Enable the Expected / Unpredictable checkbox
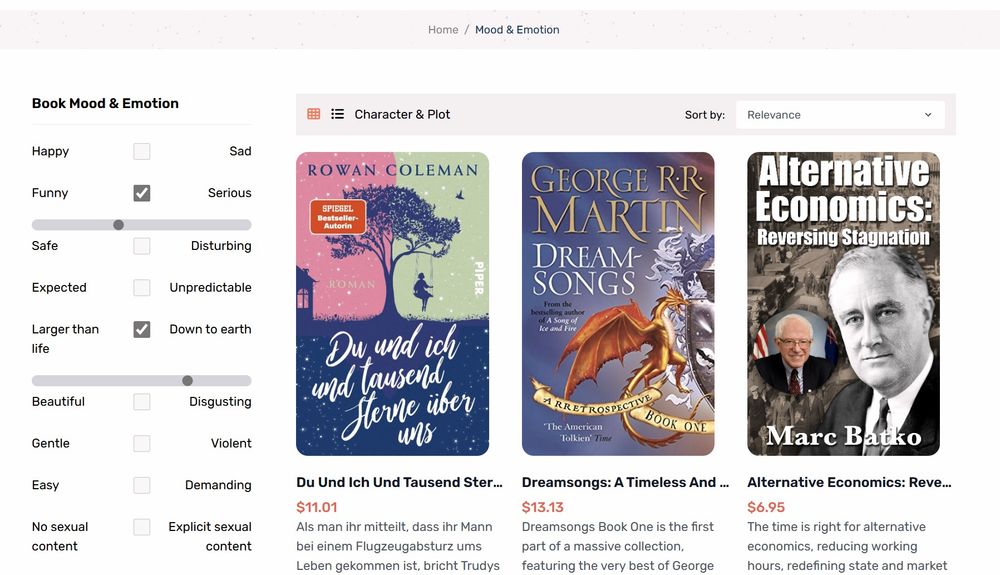The image size is (1000, 575). point(142,288)
